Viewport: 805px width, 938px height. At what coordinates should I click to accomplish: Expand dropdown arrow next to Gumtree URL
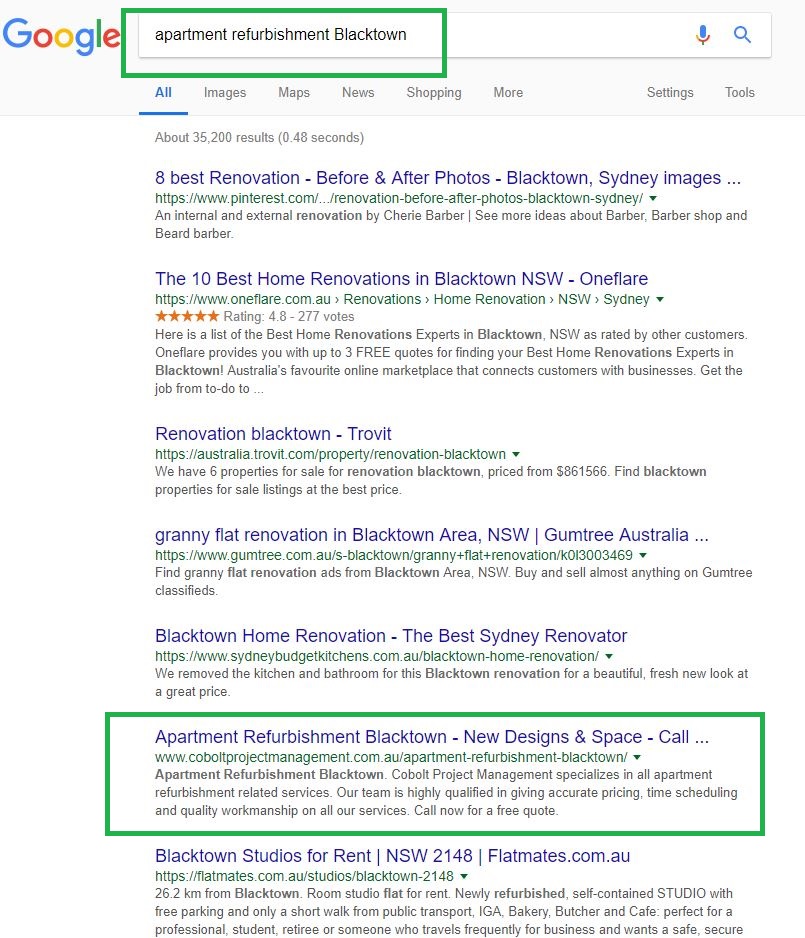(x=642, y=555)
